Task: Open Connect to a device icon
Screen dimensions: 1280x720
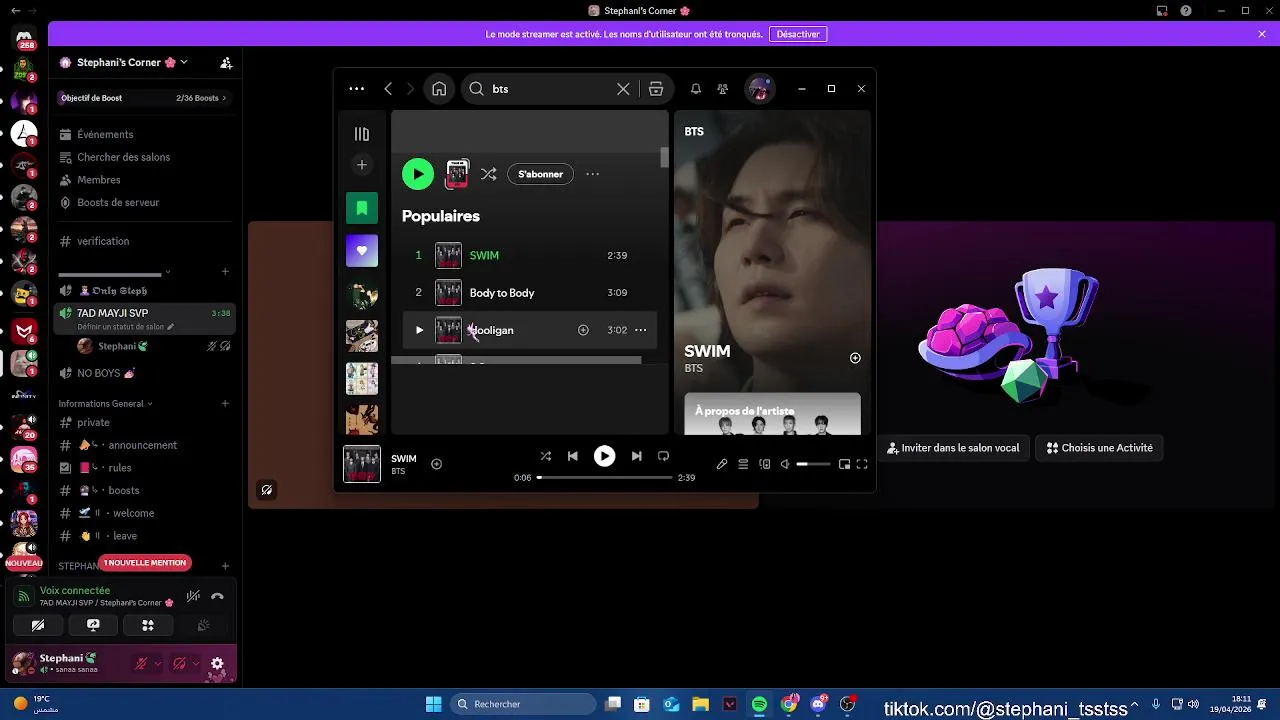Action: click(x=765, y=464)
